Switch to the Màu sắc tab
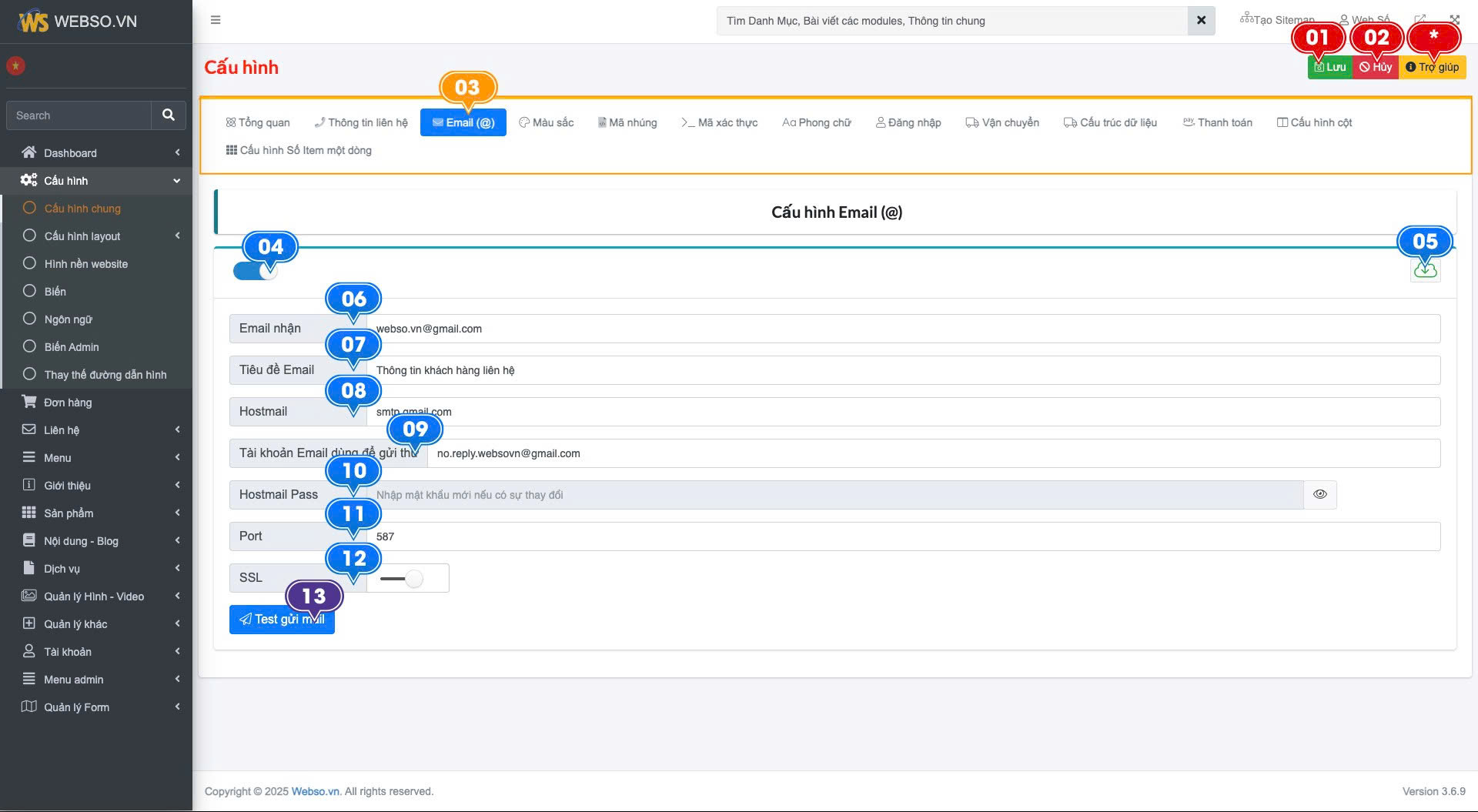This screenshot has width=1478, height=812. [x=546, y=122]
